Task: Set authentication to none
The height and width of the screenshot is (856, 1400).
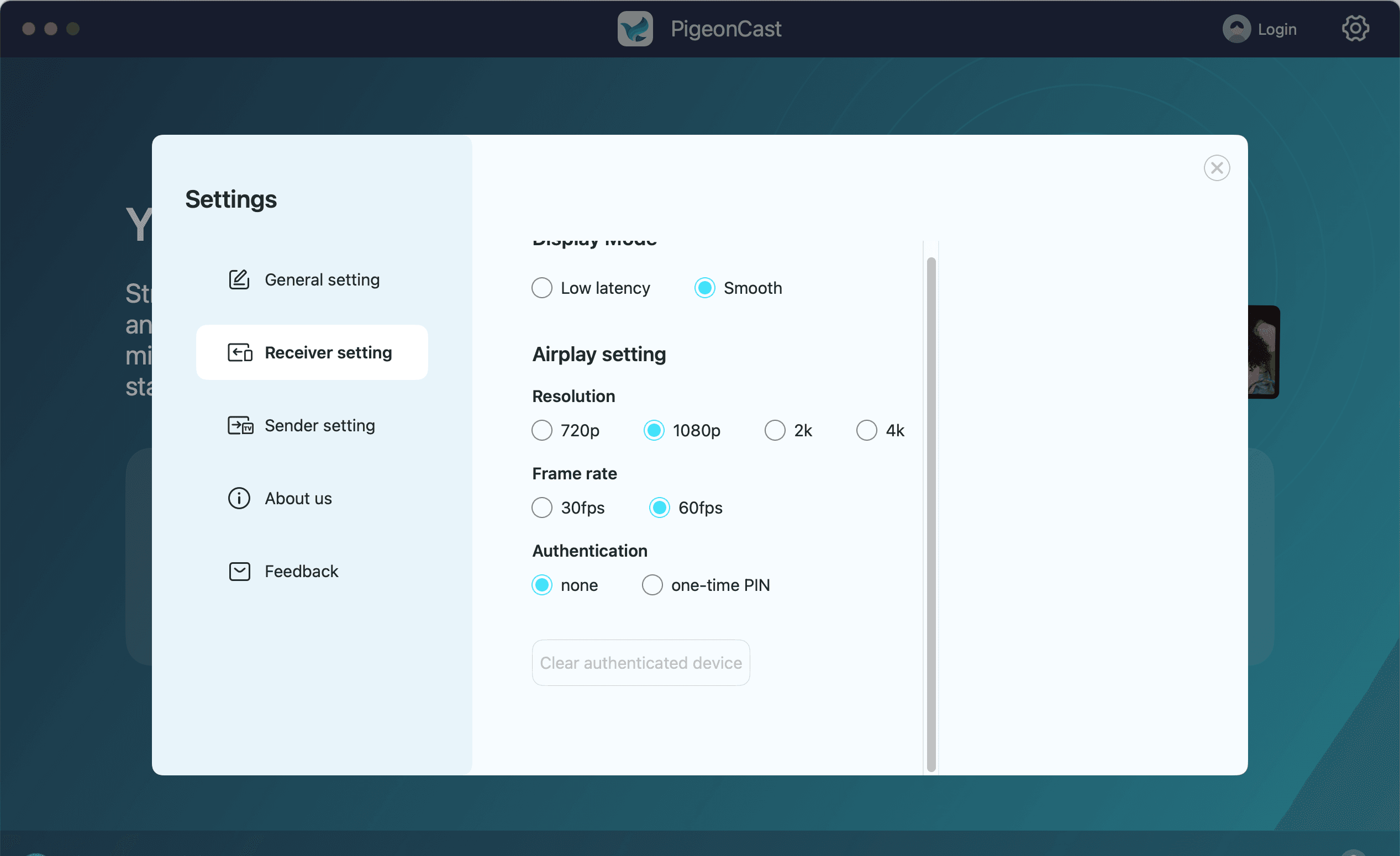Action: [541, 584]
